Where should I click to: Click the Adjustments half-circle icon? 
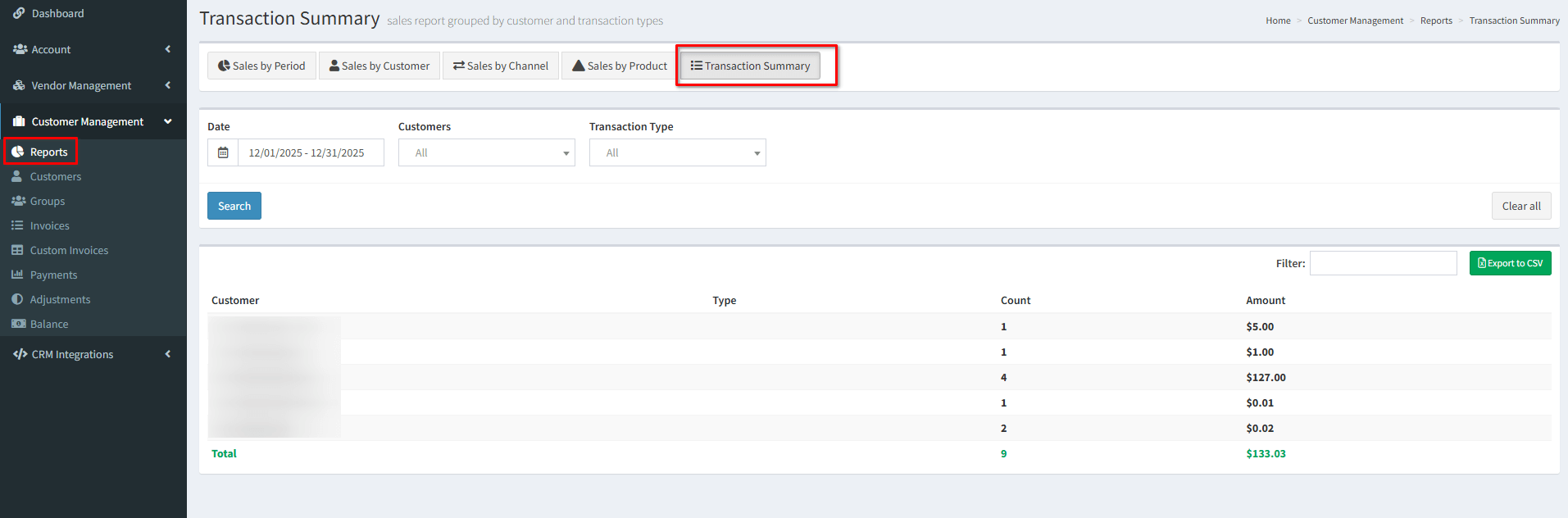17,300
